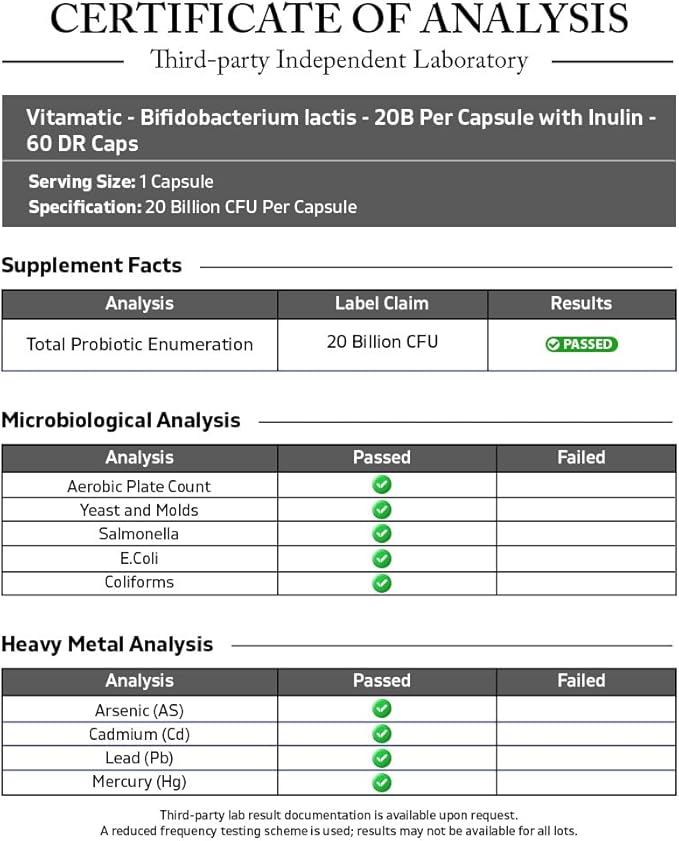
Task: Click the Label Claim column header
Action: tap(382, 304)
